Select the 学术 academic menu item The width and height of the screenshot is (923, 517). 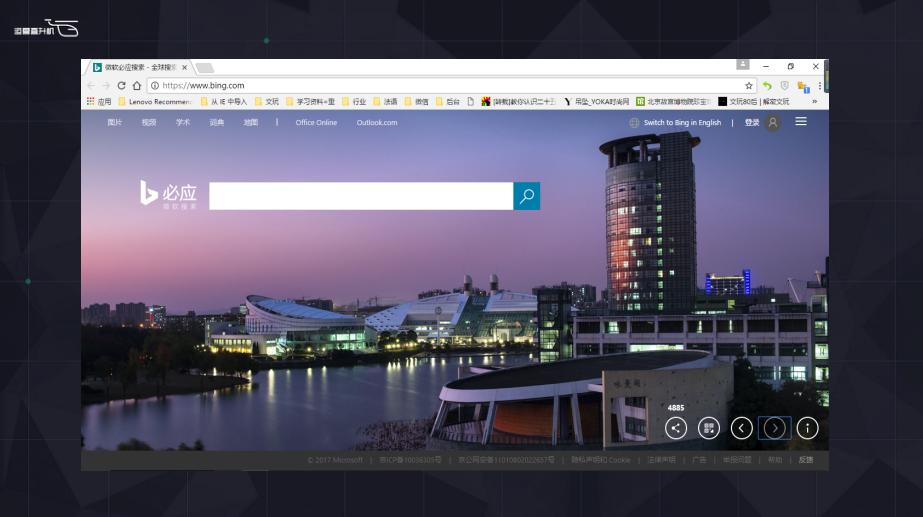tap(183, 122)
